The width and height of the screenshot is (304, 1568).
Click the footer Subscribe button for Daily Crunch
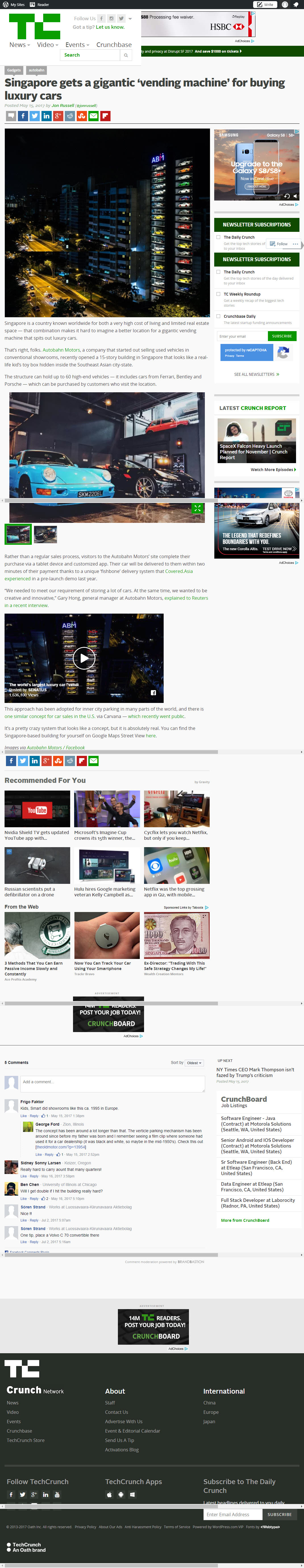(280, 1515)
